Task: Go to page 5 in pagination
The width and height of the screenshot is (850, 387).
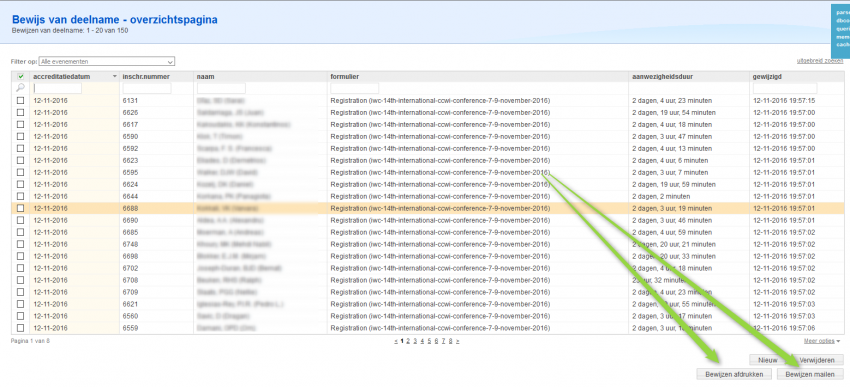Action: coord(429,341)
